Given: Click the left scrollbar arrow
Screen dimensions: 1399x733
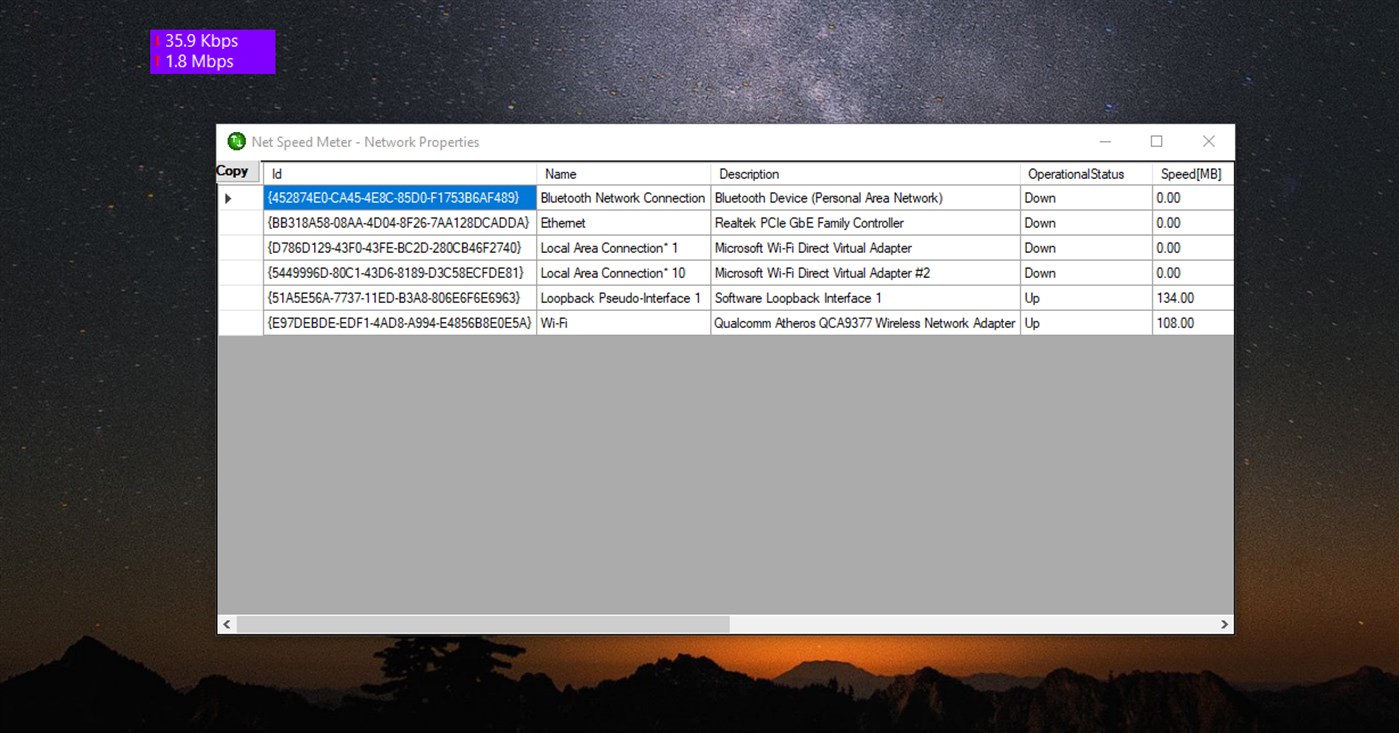Looking at the screenshot, I should pyautogui.click(x=226, y=623).
